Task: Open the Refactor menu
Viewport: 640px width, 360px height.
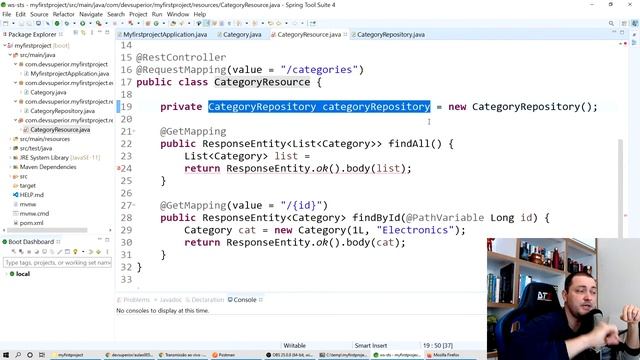Action: (64, 14)
